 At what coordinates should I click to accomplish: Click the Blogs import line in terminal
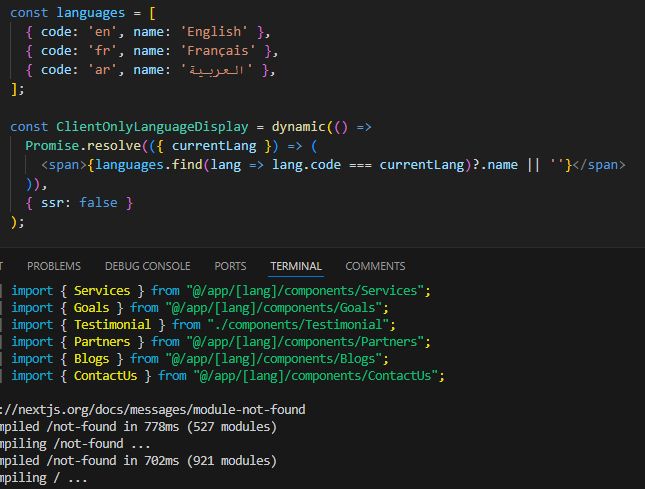(200, 359)
